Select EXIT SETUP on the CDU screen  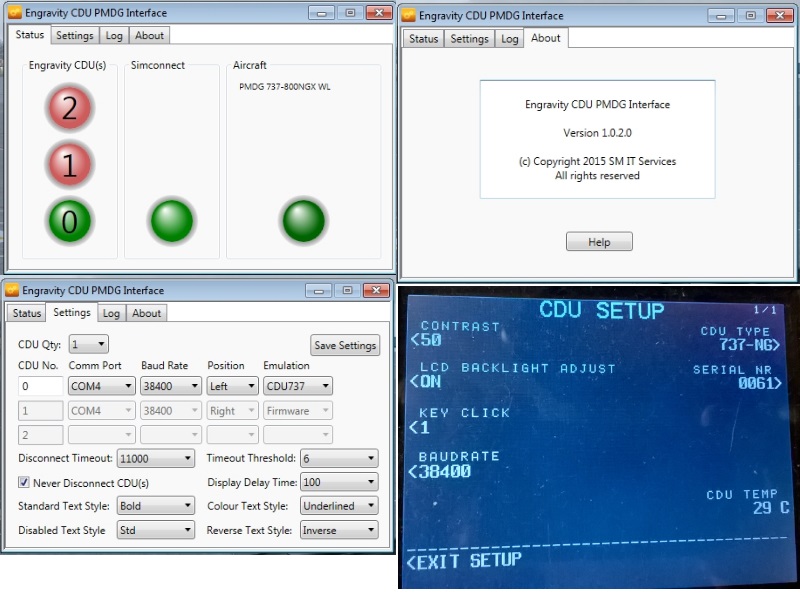(465, 561)
